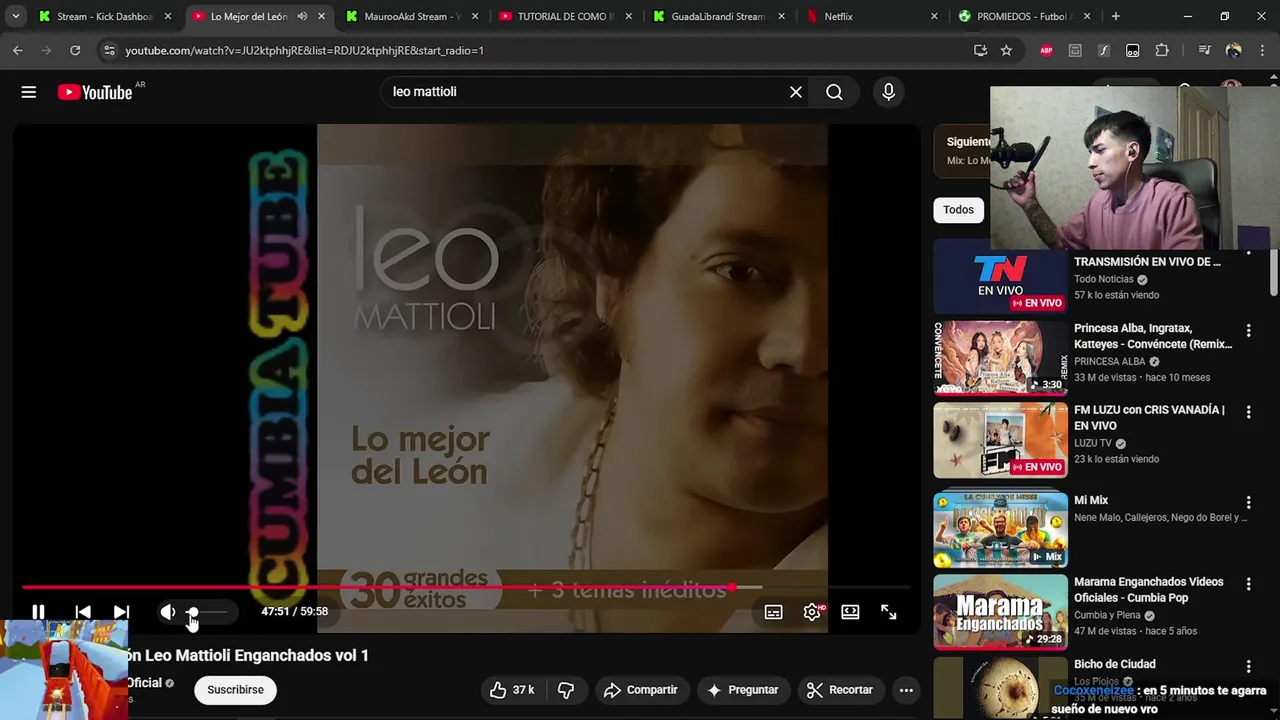Viewport: 1280px width, 720px height.
Task: Open the YouTube hamburger guide menu
Action: pyautogui.click(x=29, y=92)
